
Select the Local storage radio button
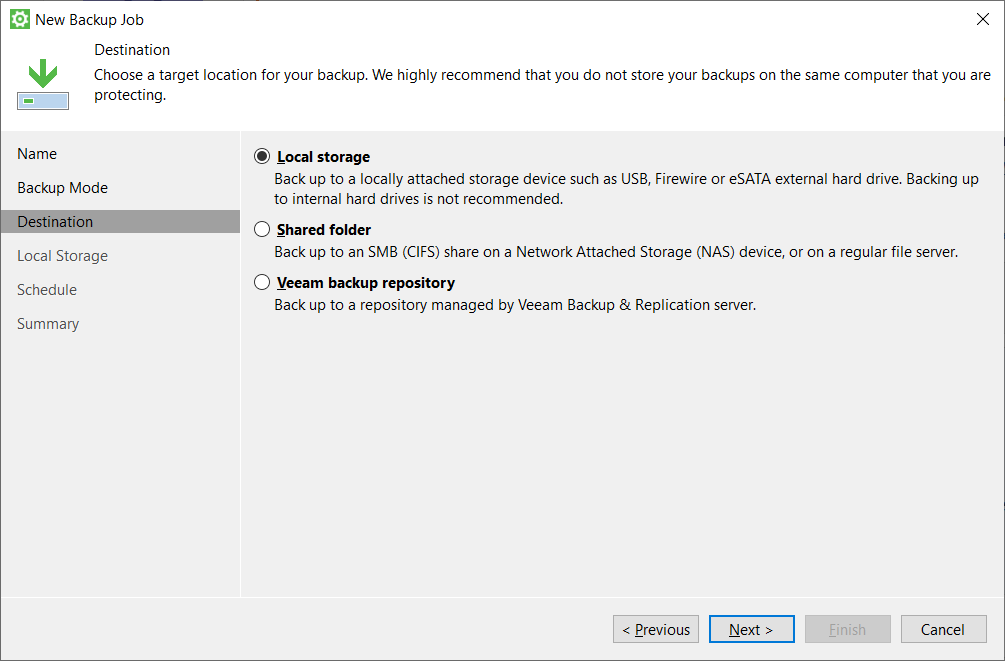[262, 157]
